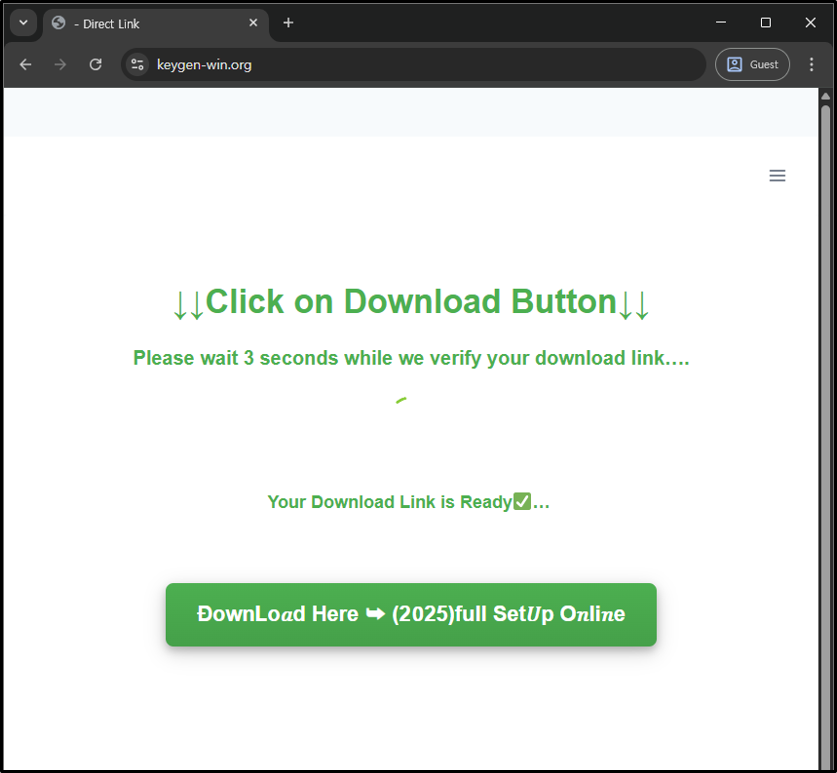This screenshot has width=837, height=773.
Task: Click the "Your Download Link is Ready" text
Action: point(408,502)
